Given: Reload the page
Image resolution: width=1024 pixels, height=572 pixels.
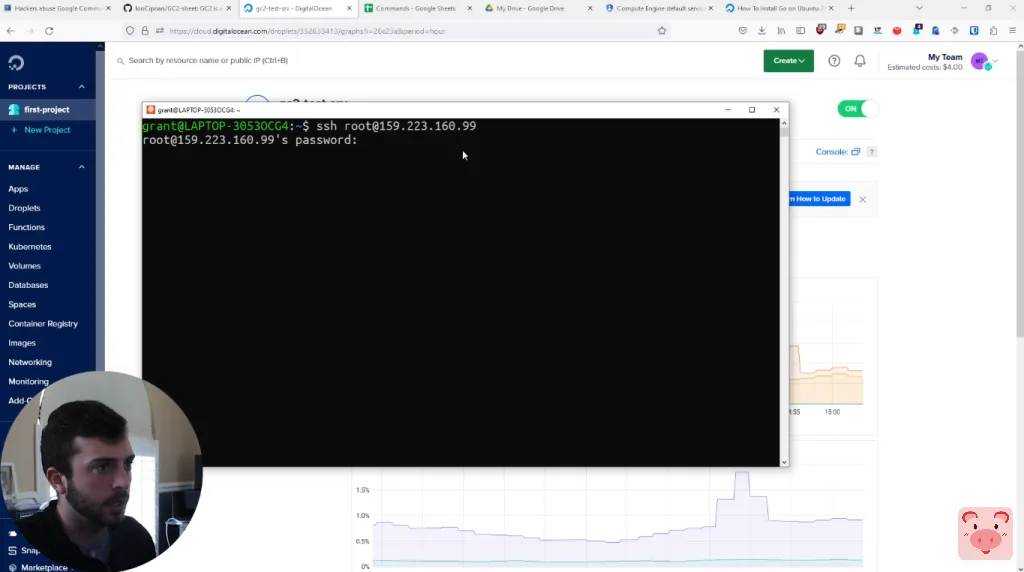Looking at the screenshot, I should coord(49,31).
